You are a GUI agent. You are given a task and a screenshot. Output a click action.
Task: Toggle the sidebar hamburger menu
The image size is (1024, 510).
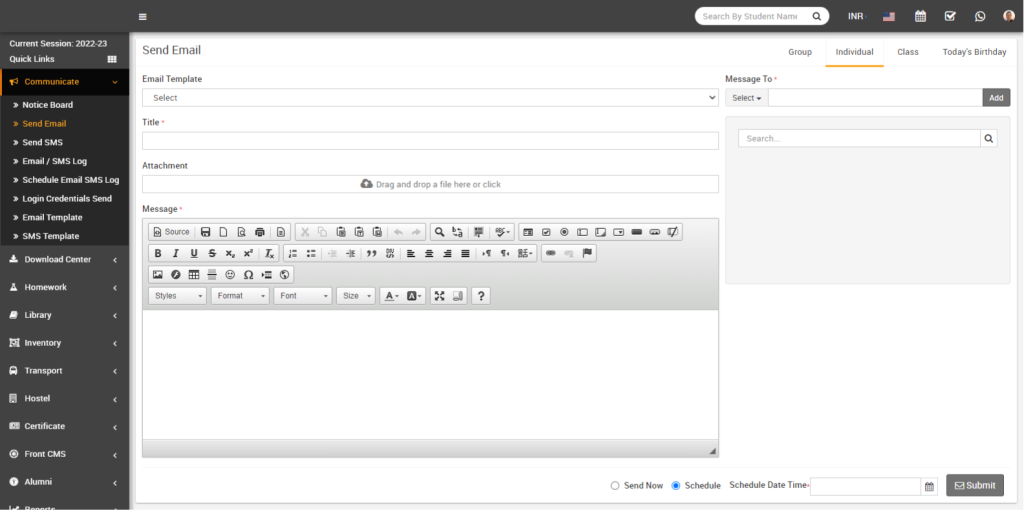[143, 17]
